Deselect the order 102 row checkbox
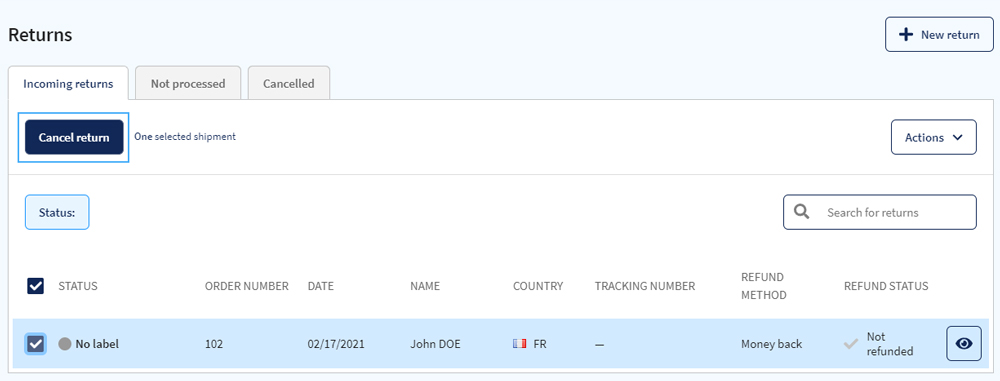This screenshot has height=381, width=1000. (36, 344)
